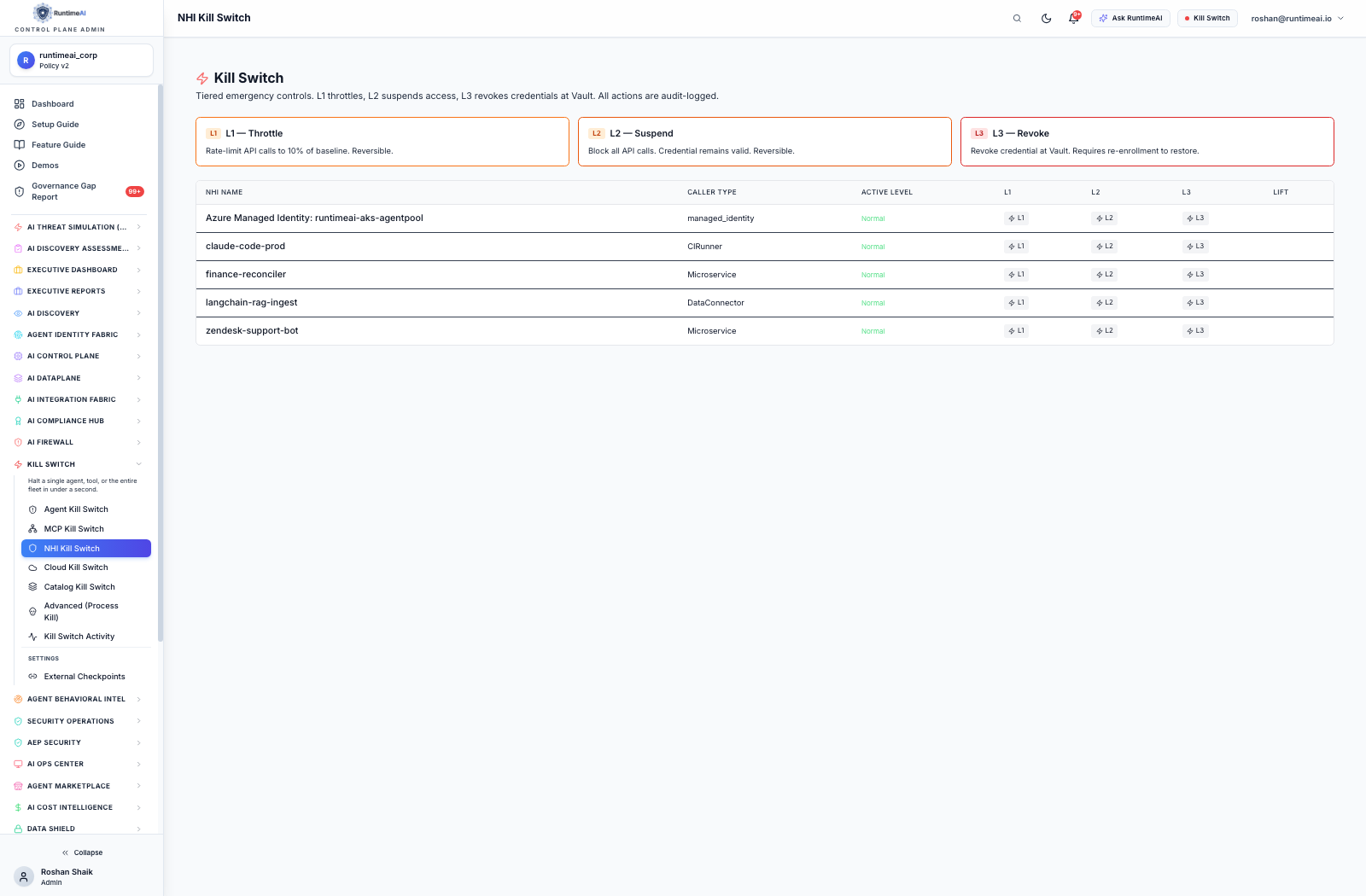This screenshot has width=1366, height=896.
Task: Open Cloud Kill Switch page
Action: tap(85, 567)
